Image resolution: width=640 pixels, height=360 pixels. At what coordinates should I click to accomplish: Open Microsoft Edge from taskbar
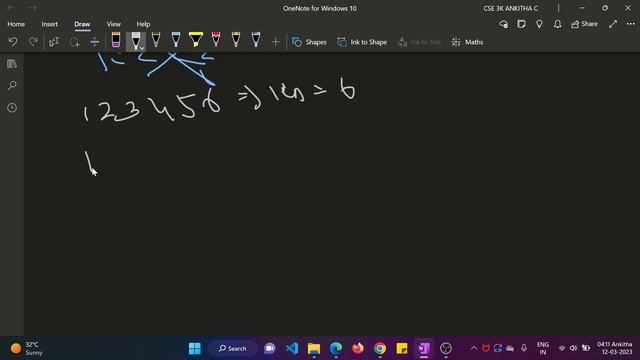coord(336,349)
